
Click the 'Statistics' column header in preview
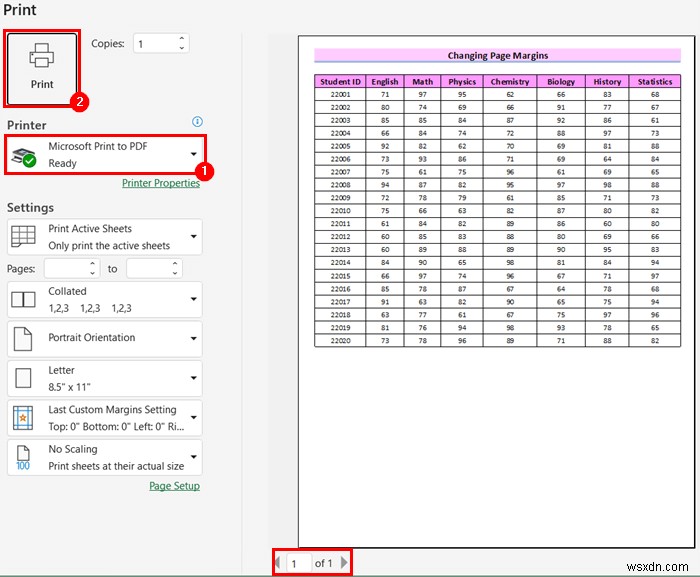click(x=655, y=82)
